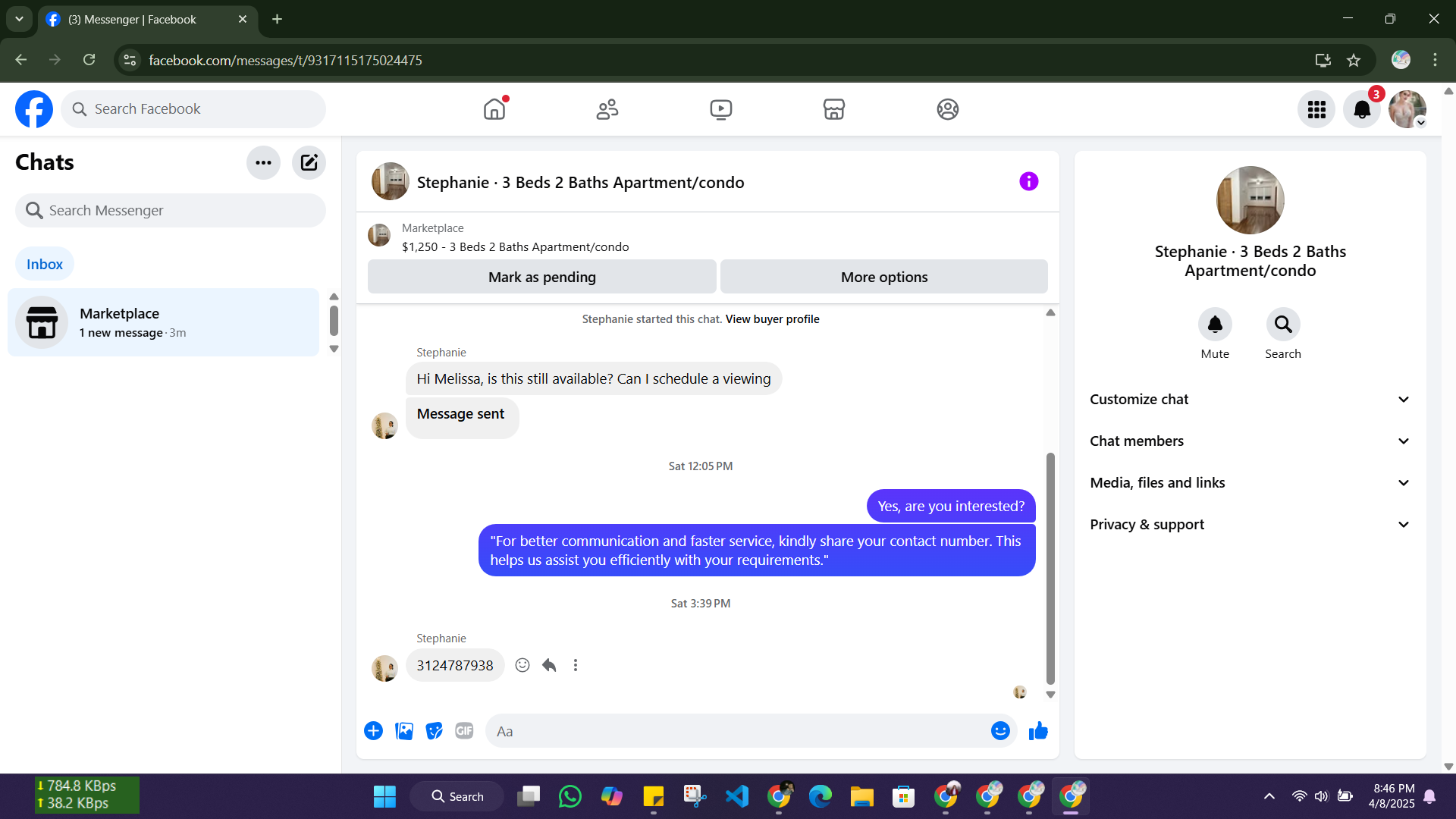Click the notifications bell with badge
1456x819 pixels.
pyautogui.click(x=1362, y=110)
